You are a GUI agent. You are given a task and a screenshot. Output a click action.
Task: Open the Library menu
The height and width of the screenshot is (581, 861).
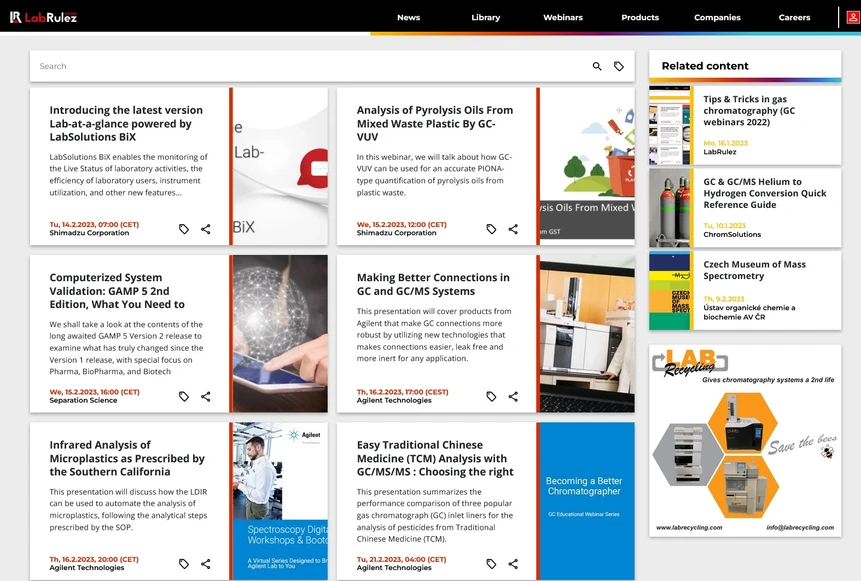486,18
